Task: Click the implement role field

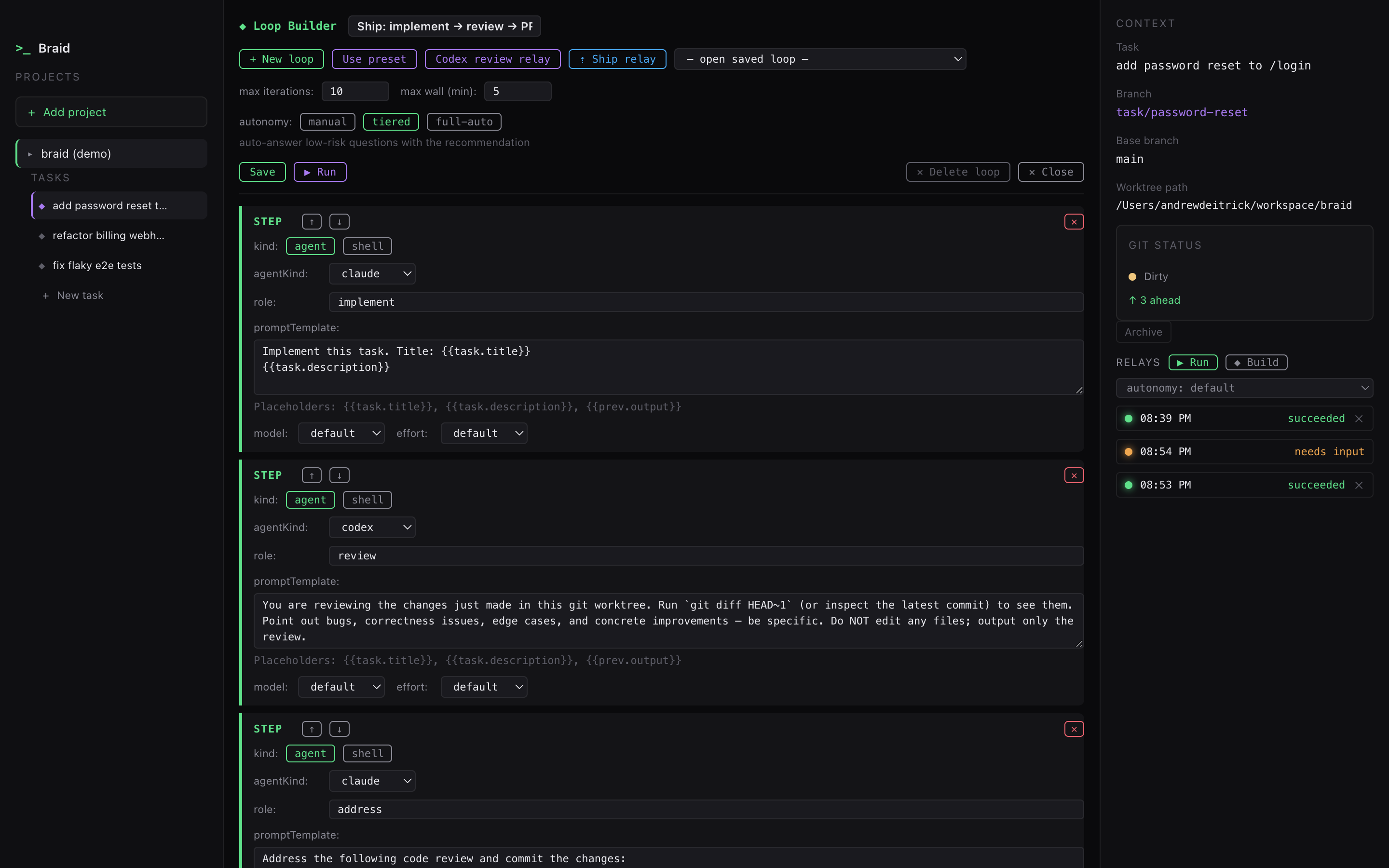Action: pyautogui.click(x=706, y=302)
